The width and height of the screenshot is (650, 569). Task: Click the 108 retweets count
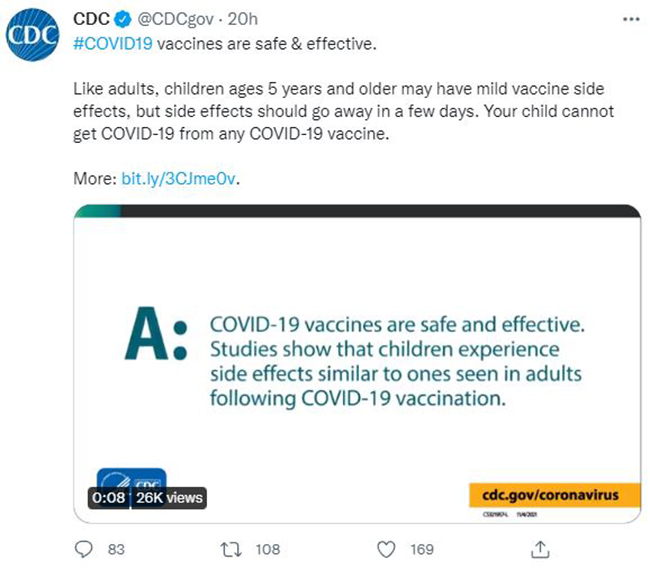268,550
